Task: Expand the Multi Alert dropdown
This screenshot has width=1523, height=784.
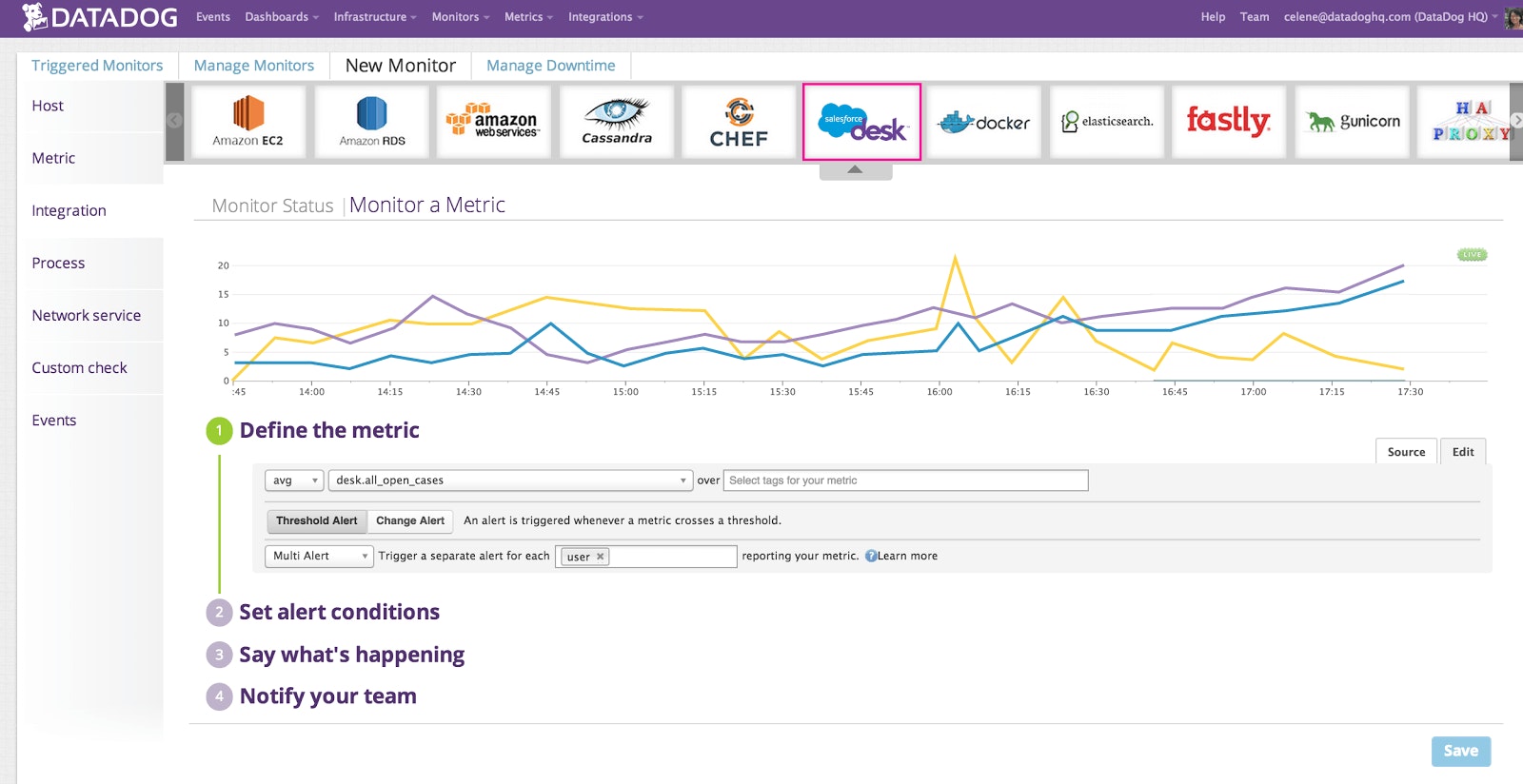Action: tap(319, 556)
